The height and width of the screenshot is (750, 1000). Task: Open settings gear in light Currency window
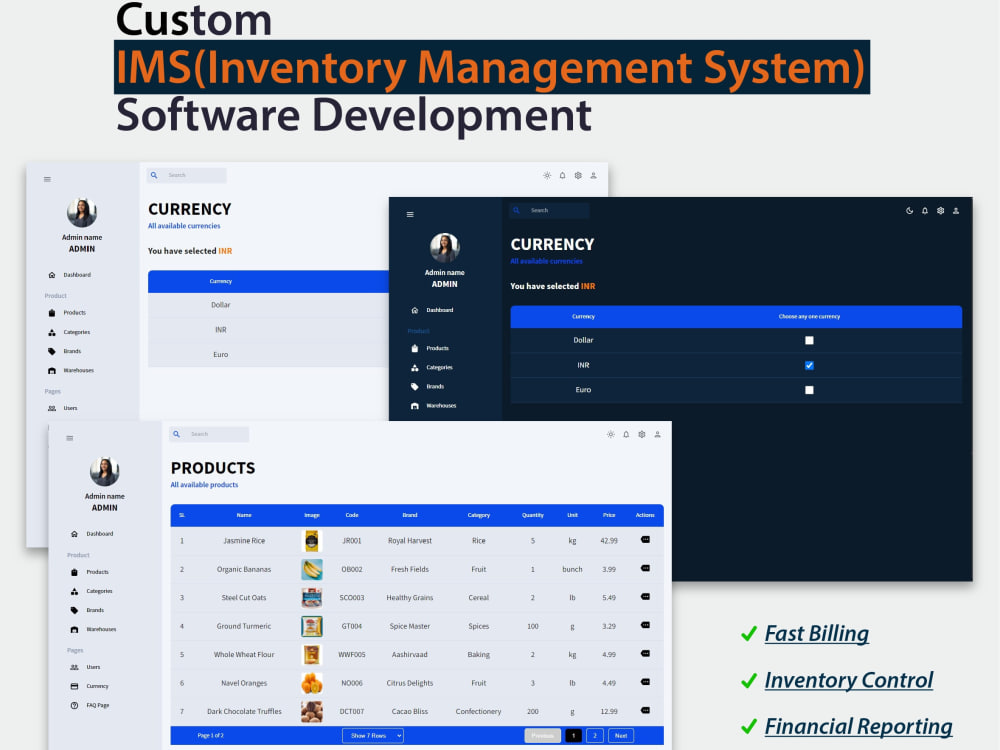coord(578,175)
